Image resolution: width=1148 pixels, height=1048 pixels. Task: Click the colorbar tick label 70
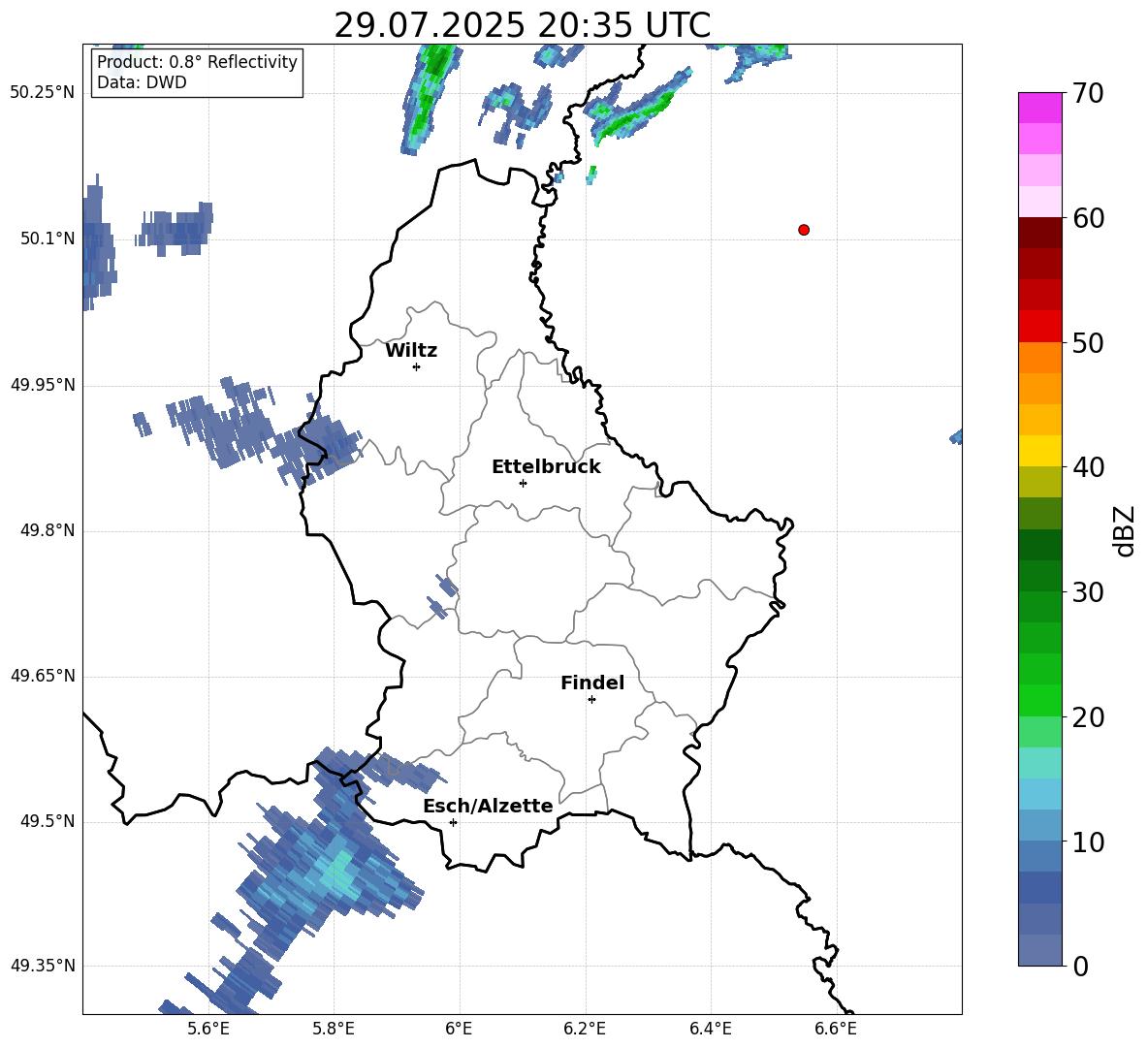click(x=1088, y=94)
